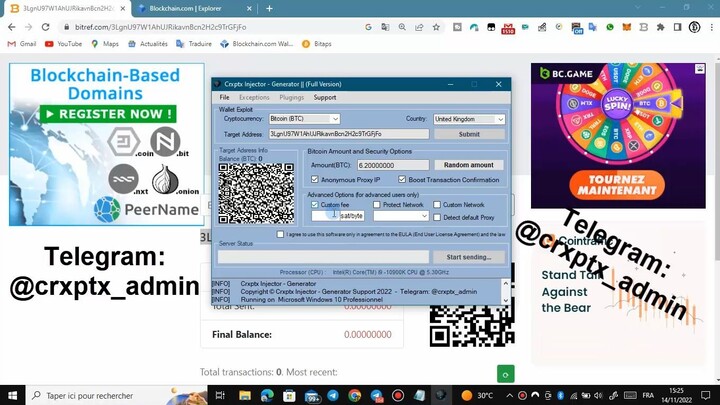
Task: Enable the Custom Network checkbox
Action: click(437, 204)
